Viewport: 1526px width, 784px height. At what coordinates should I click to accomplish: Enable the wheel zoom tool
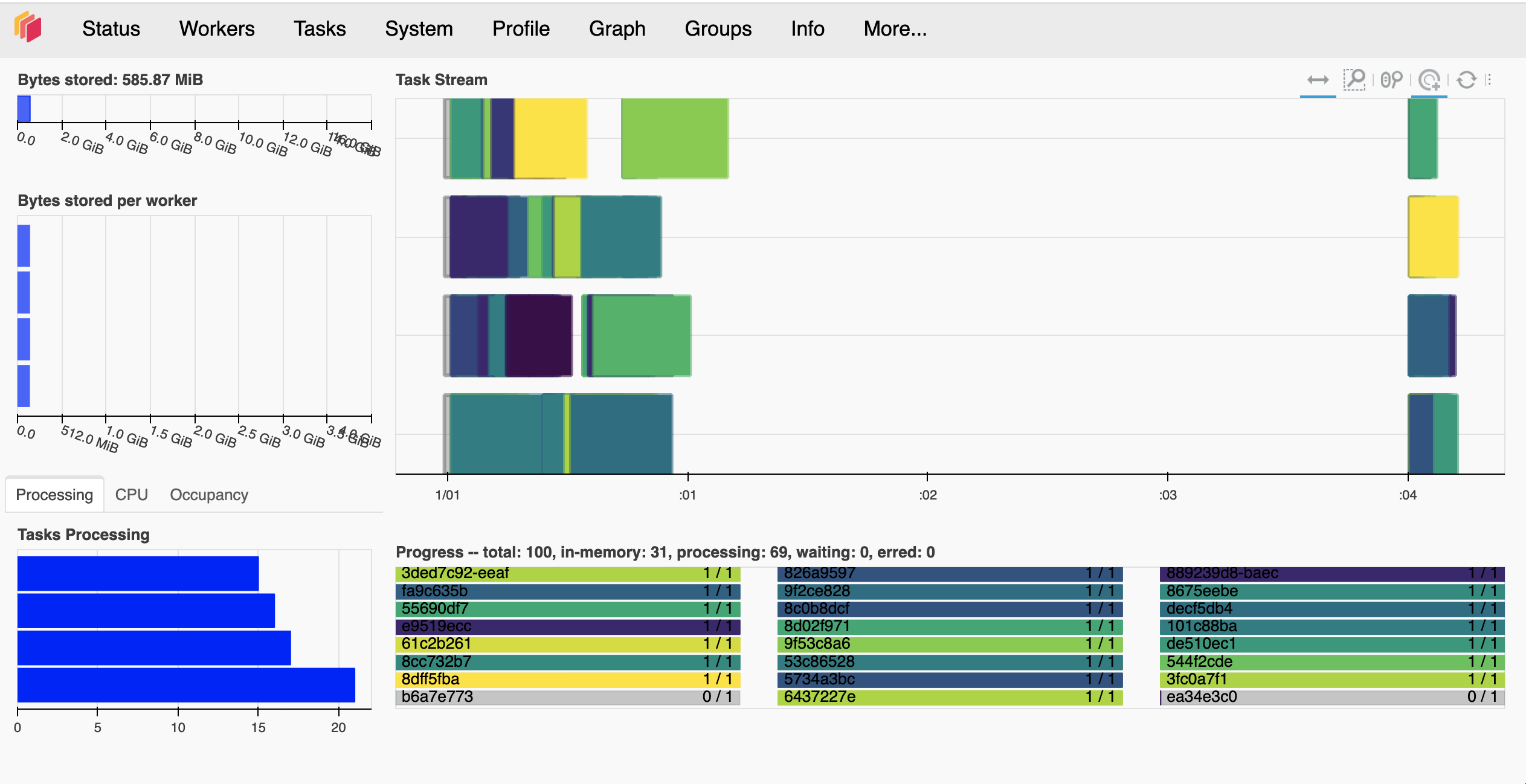click(x=1391, y=80)
